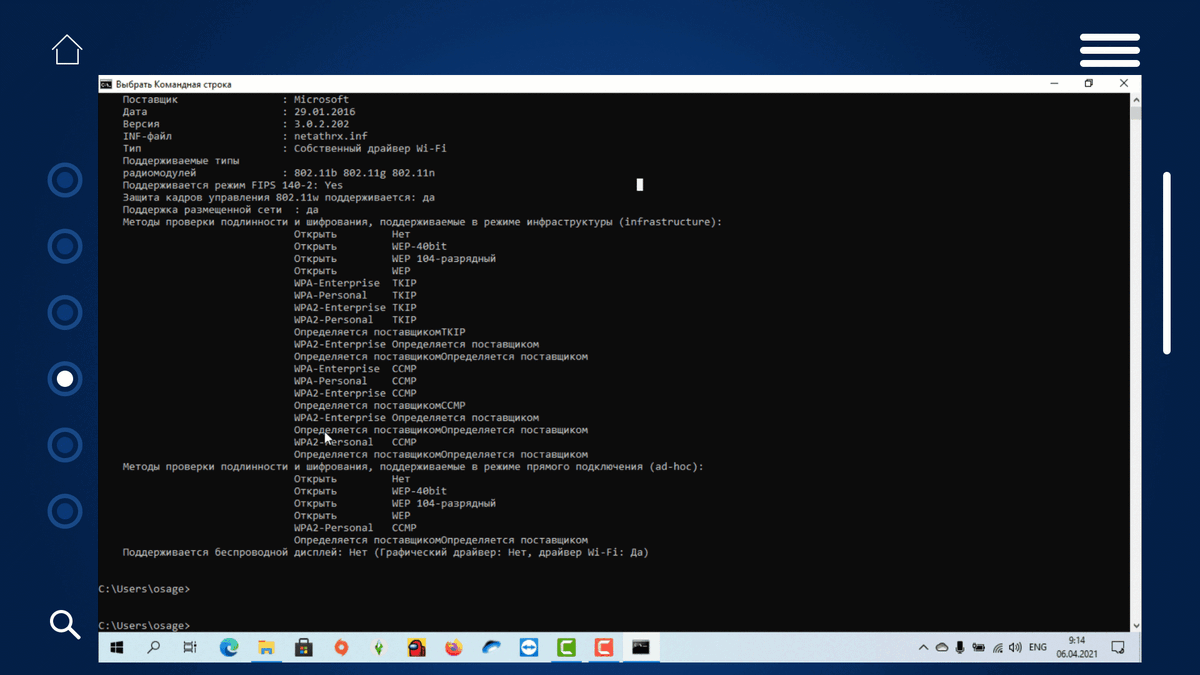Click the ad-hoc mode header line
The height and width of the screenshot is (675, 1200).
pos(413,467)
